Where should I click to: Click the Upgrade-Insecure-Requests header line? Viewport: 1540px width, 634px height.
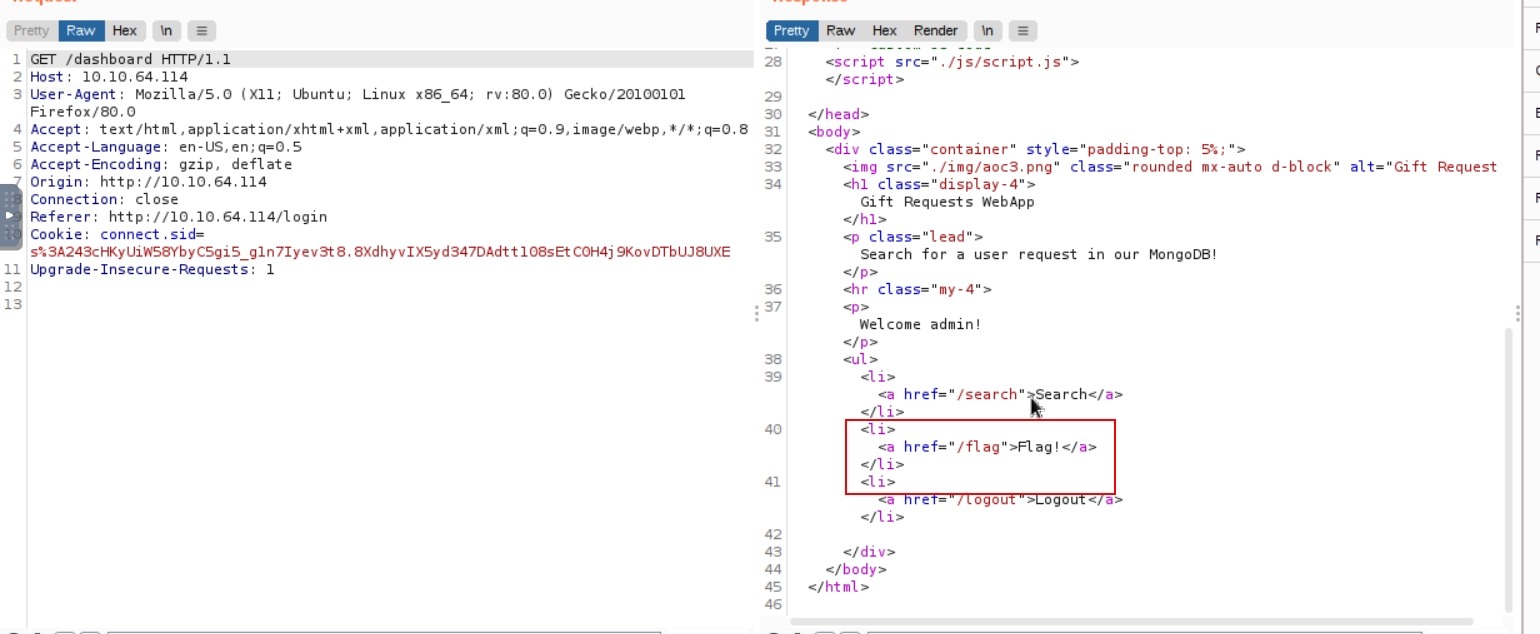[150, 270]
